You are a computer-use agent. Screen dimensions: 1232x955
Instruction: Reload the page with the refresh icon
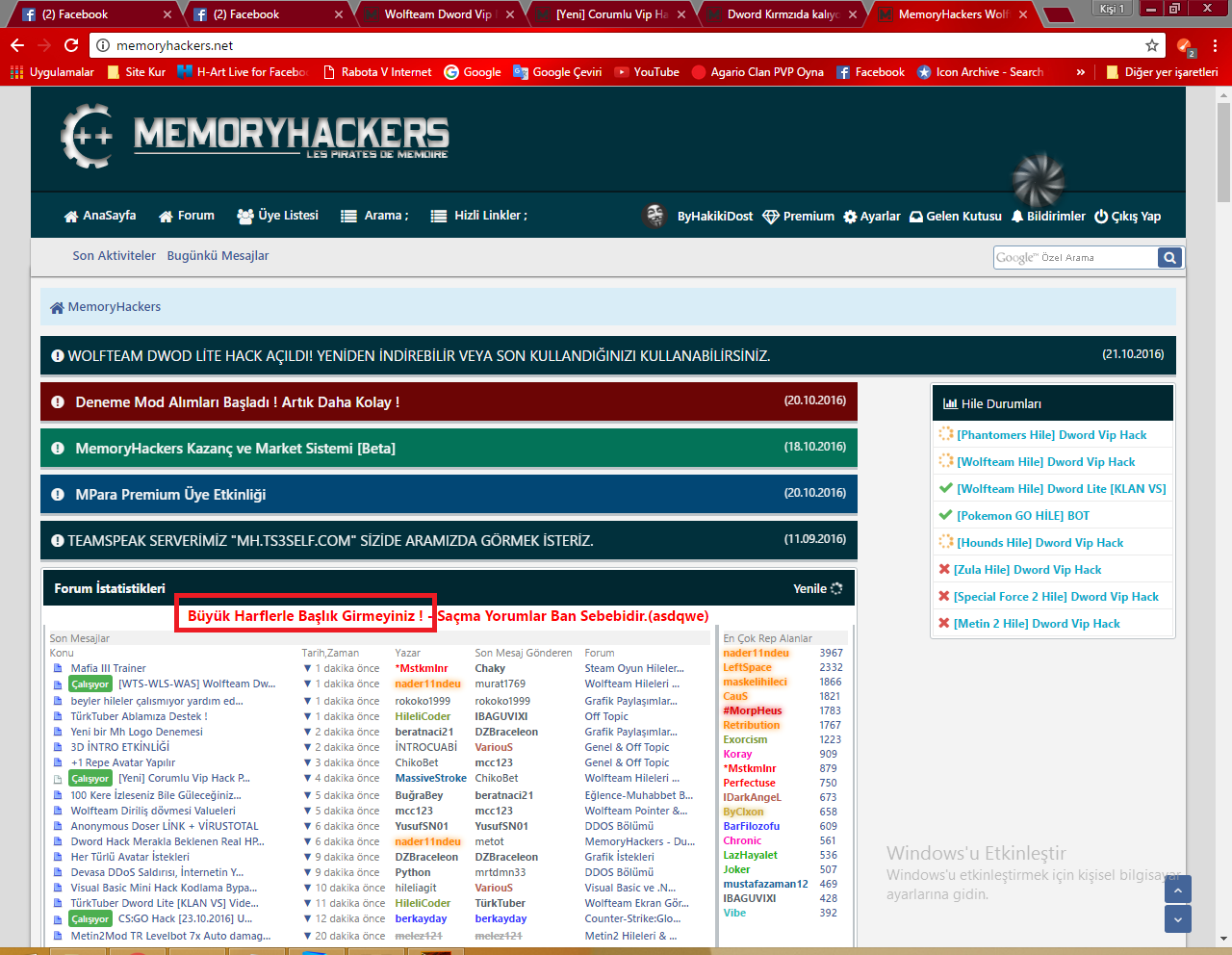pos(71,45)
